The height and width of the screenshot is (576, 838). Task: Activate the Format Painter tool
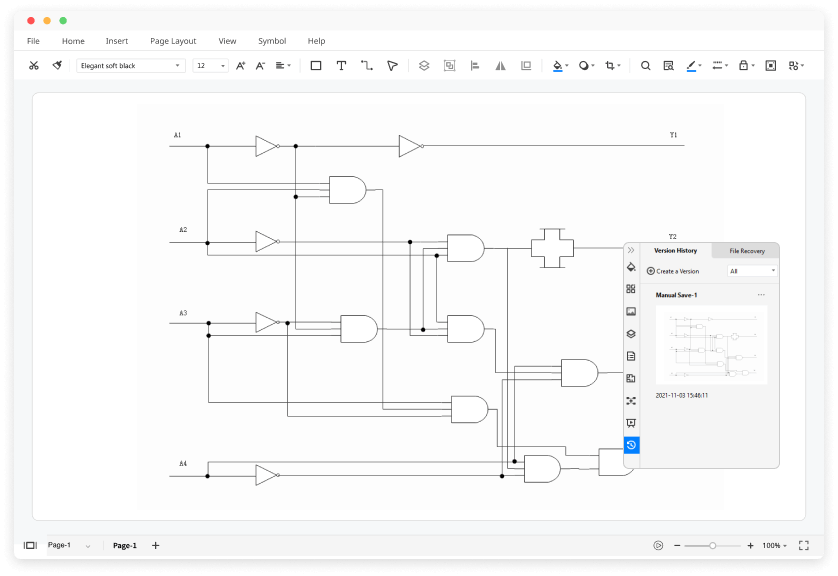[57, 65]
